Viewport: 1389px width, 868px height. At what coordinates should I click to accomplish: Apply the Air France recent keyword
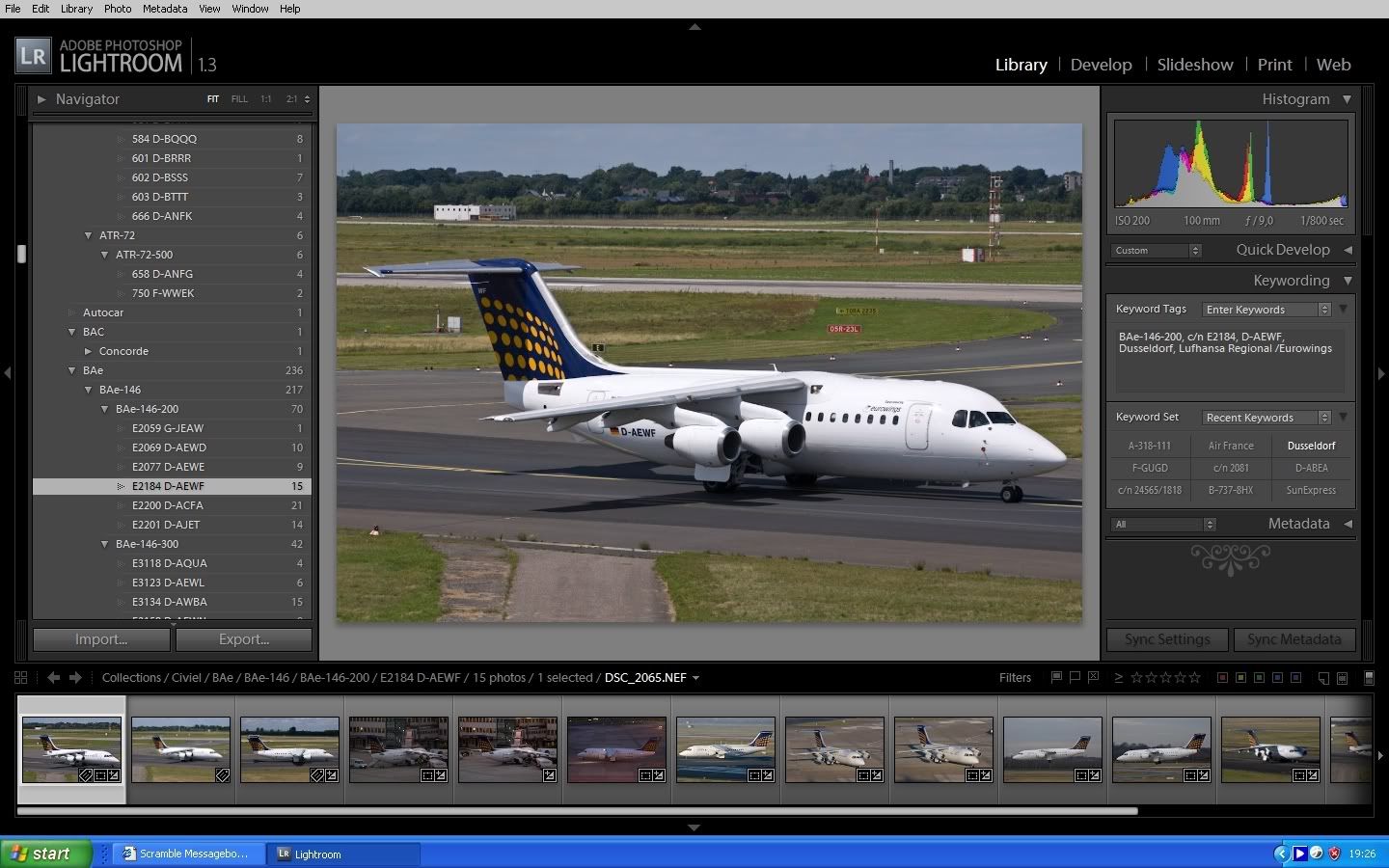pos(1231,446)
